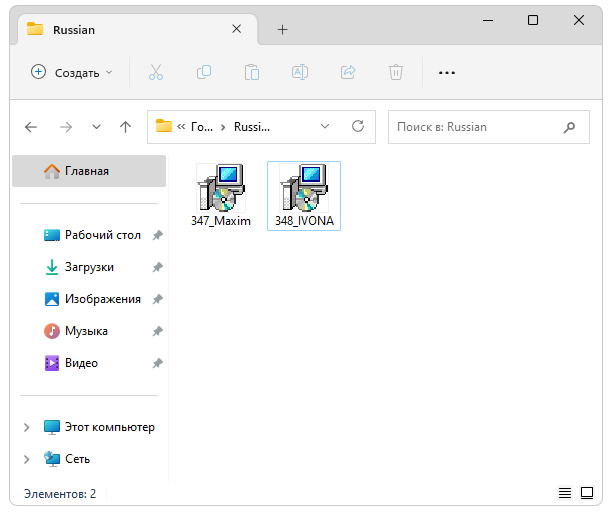Select the Russian window tab

coord(138,29)
